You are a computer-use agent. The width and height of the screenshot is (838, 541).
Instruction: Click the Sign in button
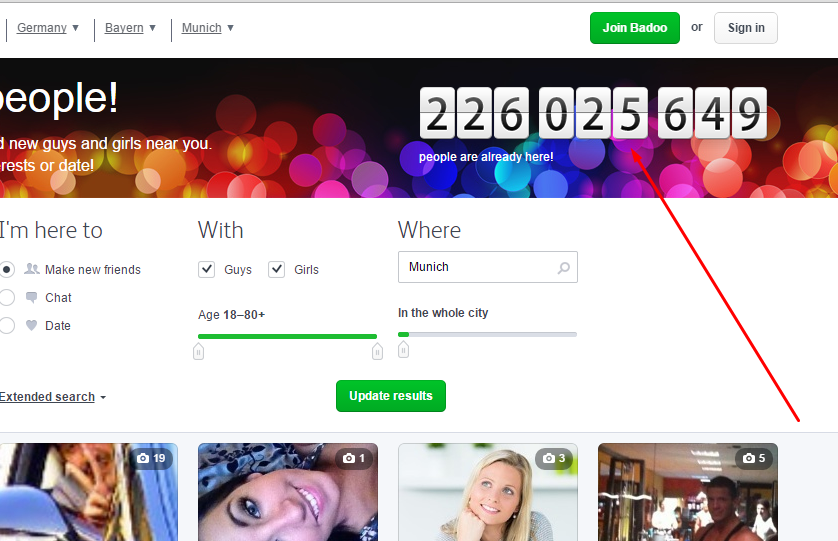(x=745, y=28)
